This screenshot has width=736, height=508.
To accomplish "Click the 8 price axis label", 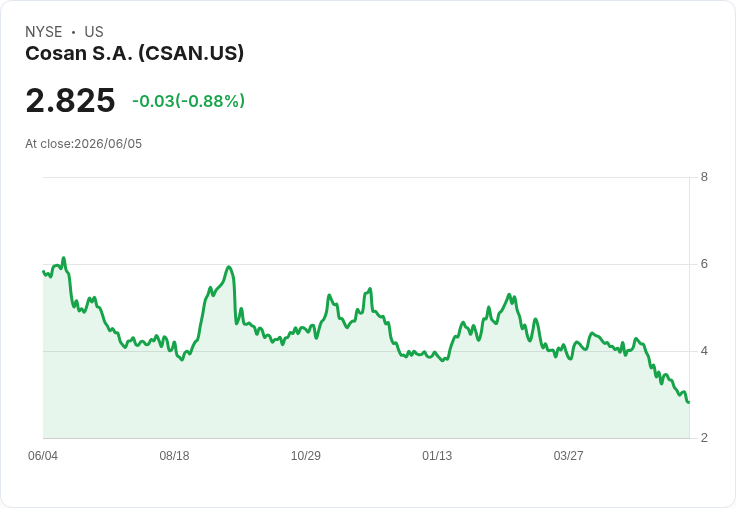I will tap(704, 177).
